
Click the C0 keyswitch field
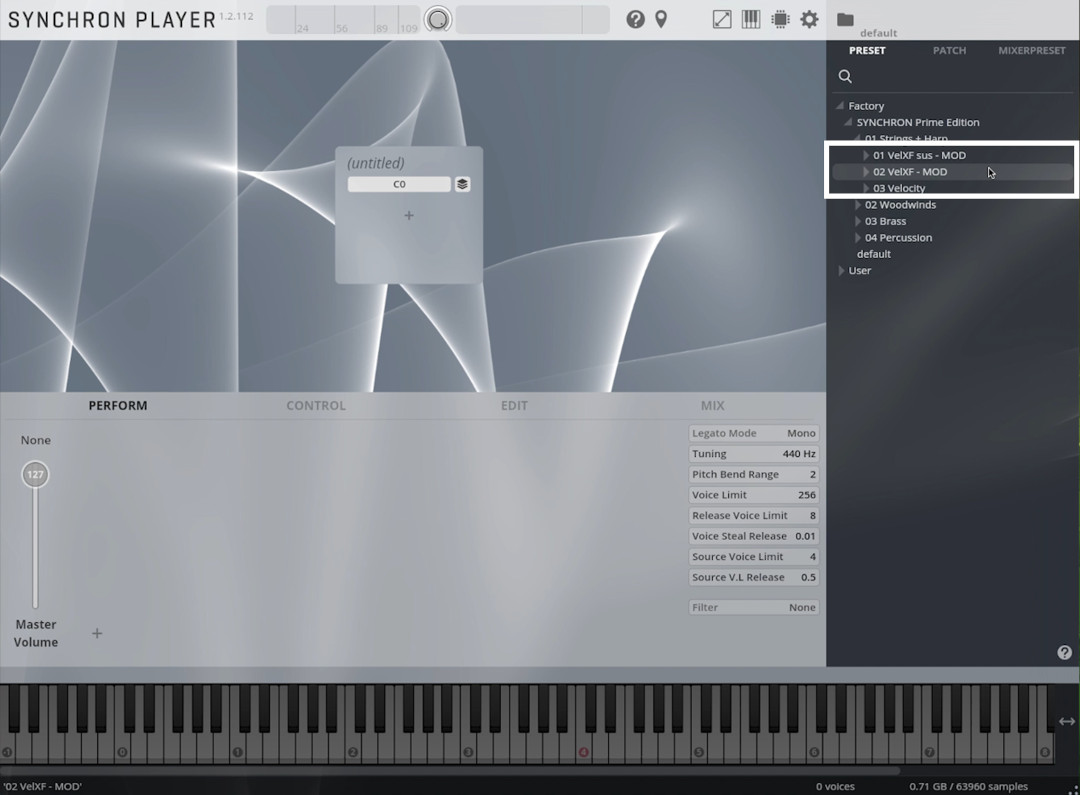tap(399, 184)
